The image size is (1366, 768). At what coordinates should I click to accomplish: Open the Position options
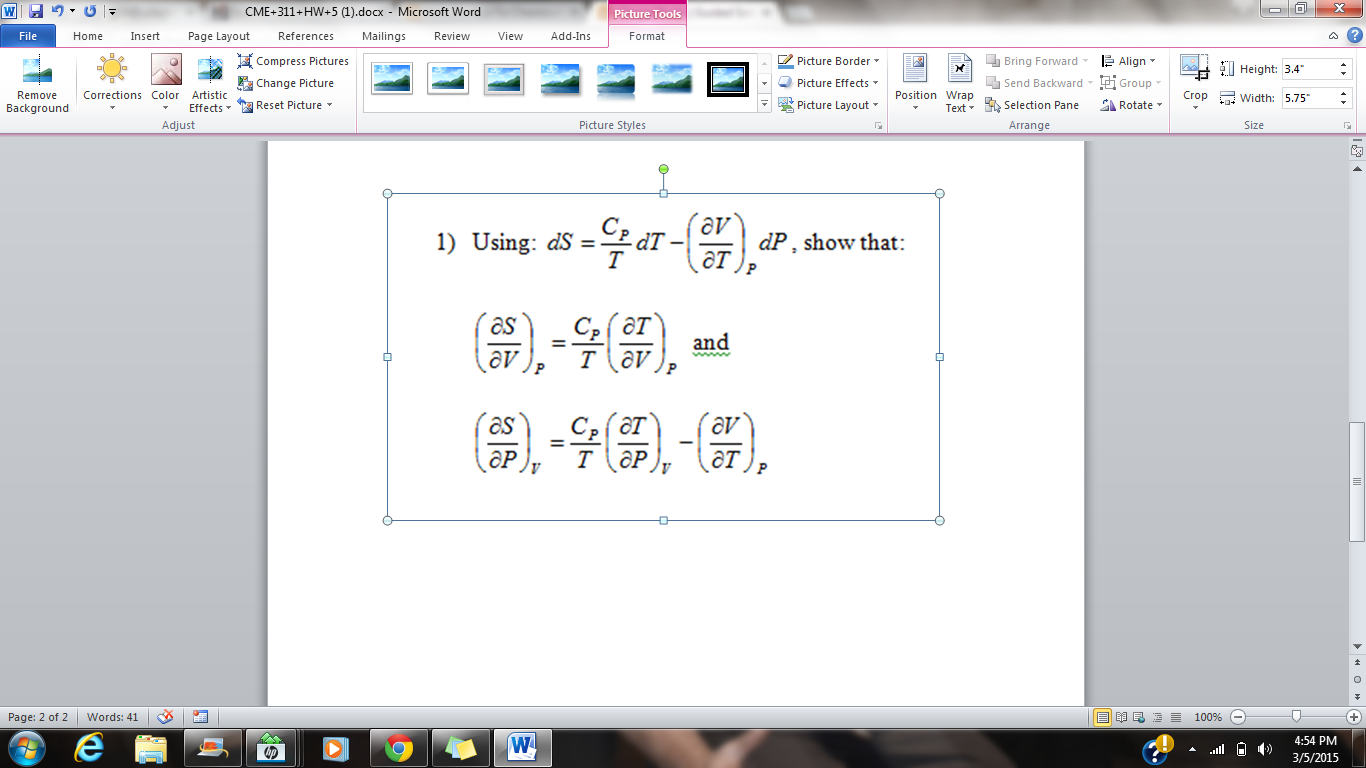click(x=915, y=84)
